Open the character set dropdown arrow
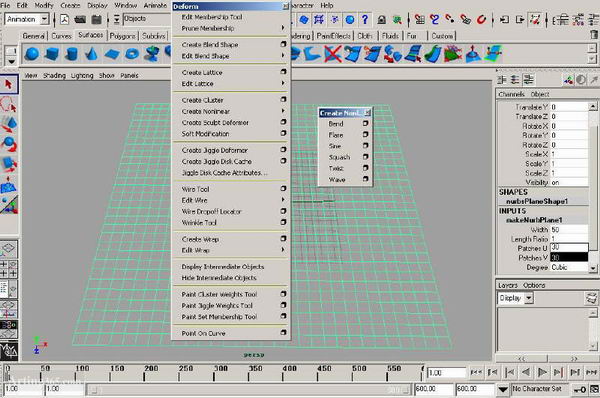Screen dimensions: 600x398 point(503,390)
